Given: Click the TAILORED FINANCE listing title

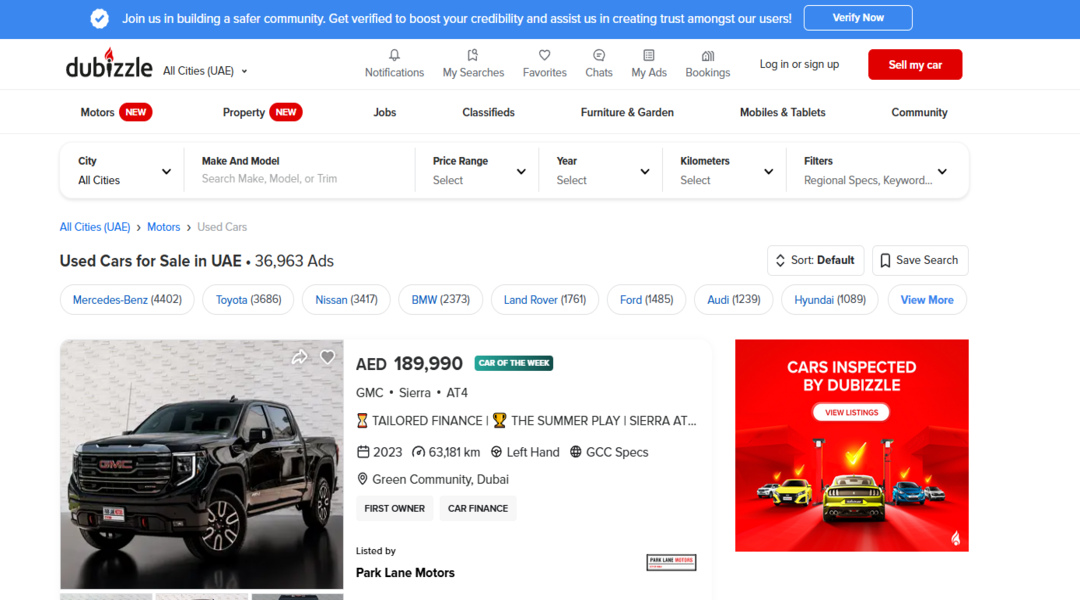Looking at the screenshot, I should pos(527,421).
